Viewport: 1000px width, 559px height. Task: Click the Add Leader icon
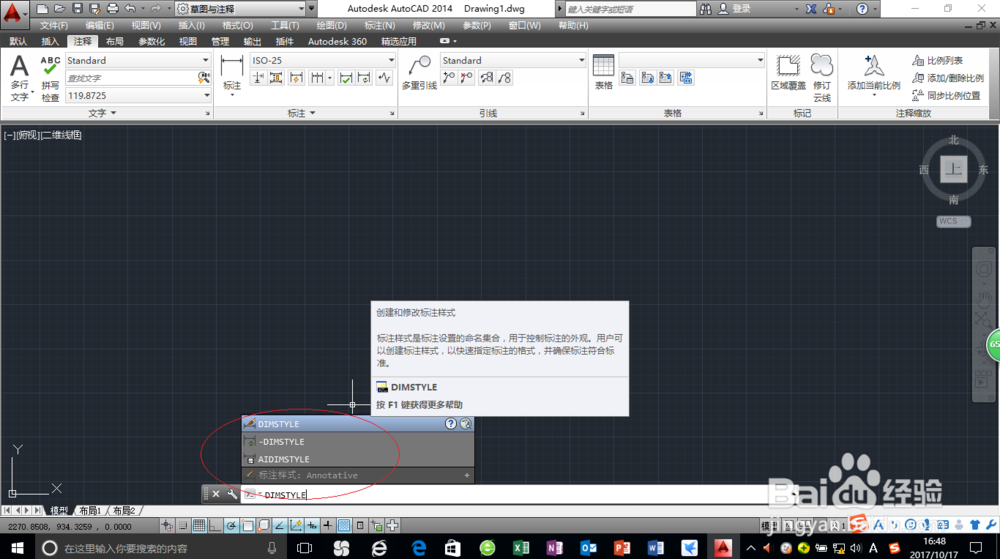click(449, 78)
